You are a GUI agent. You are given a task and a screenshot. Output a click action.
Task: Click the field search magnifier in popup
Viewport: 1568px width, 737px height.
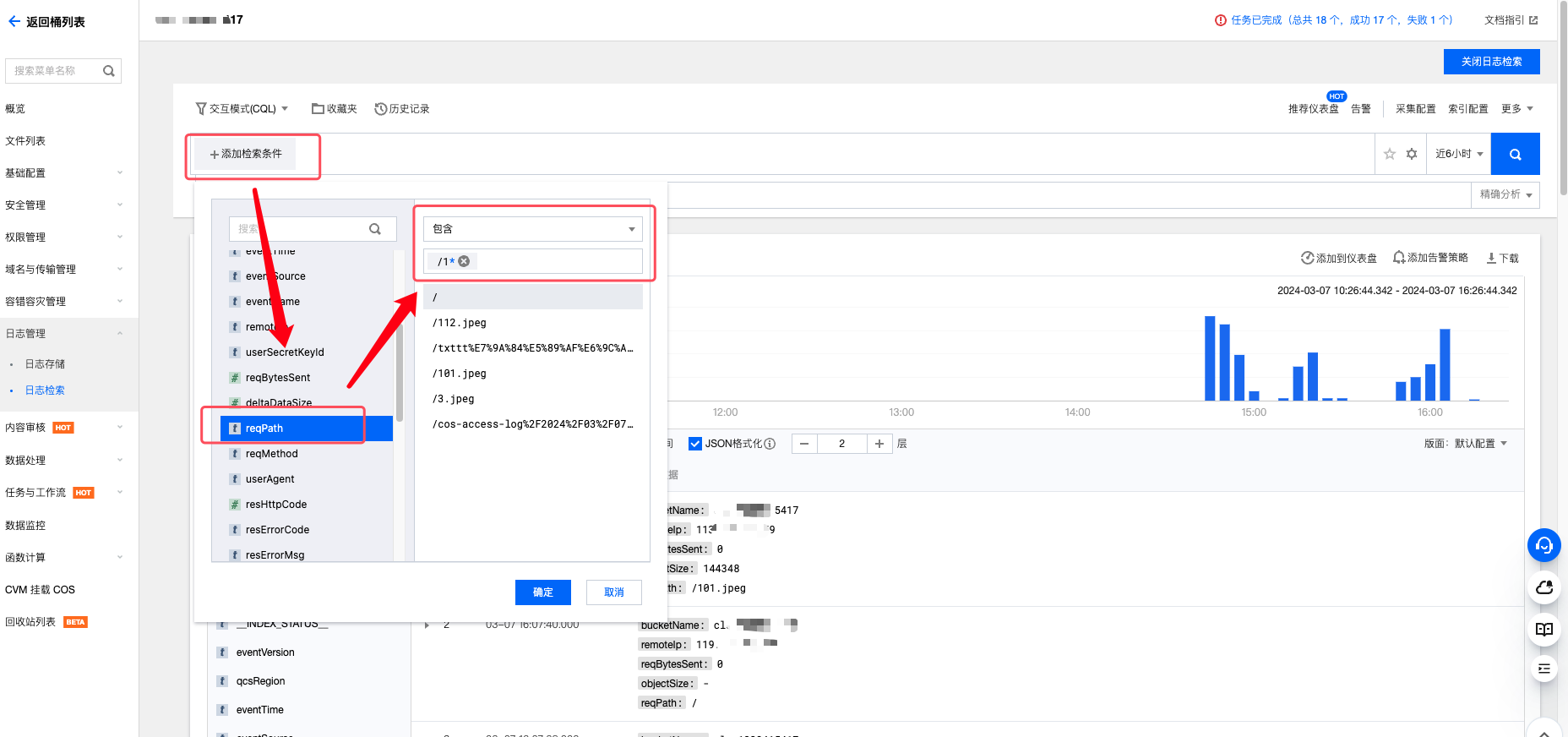pos(375,229)
